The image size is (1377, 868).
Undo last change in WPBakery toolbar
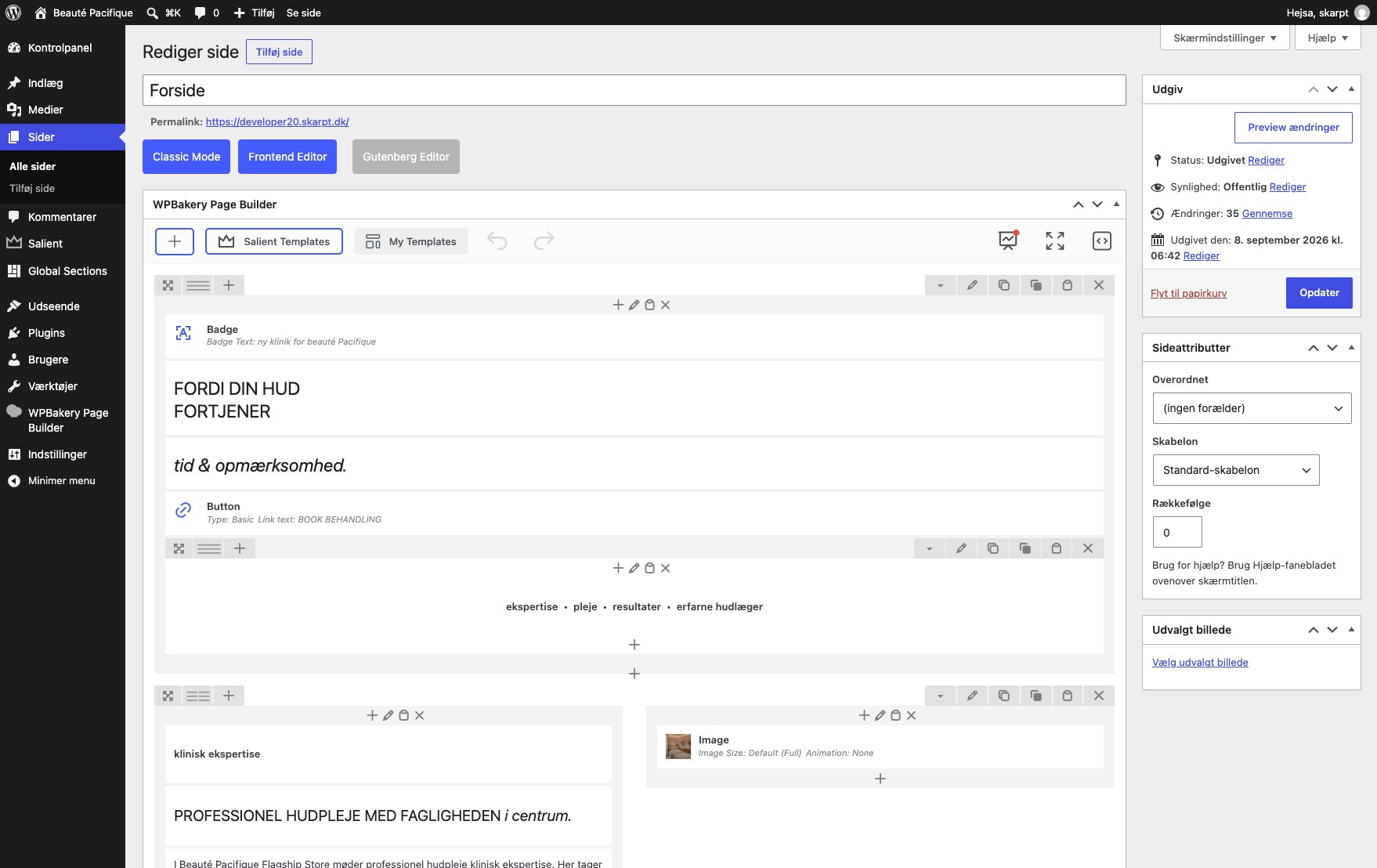click(x=497, y=241)
